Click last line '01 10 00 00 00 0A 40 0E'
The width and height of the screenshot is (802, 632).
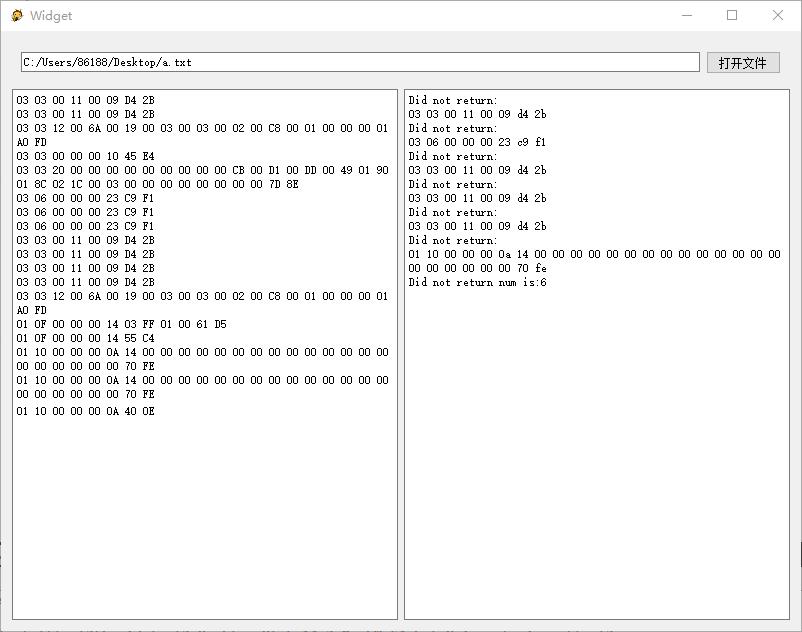click(x=85, y=411)
